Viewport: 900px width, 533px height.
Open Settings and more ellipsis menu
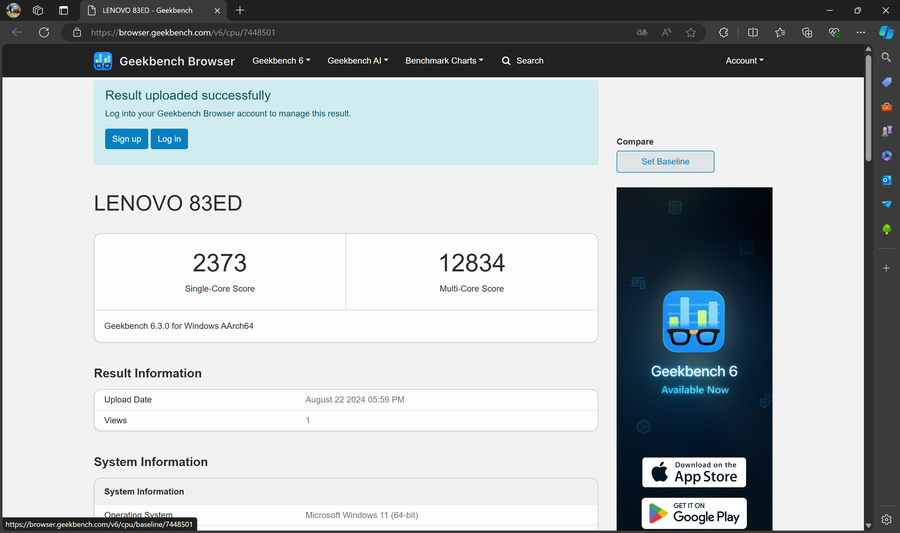pos(860,33)
